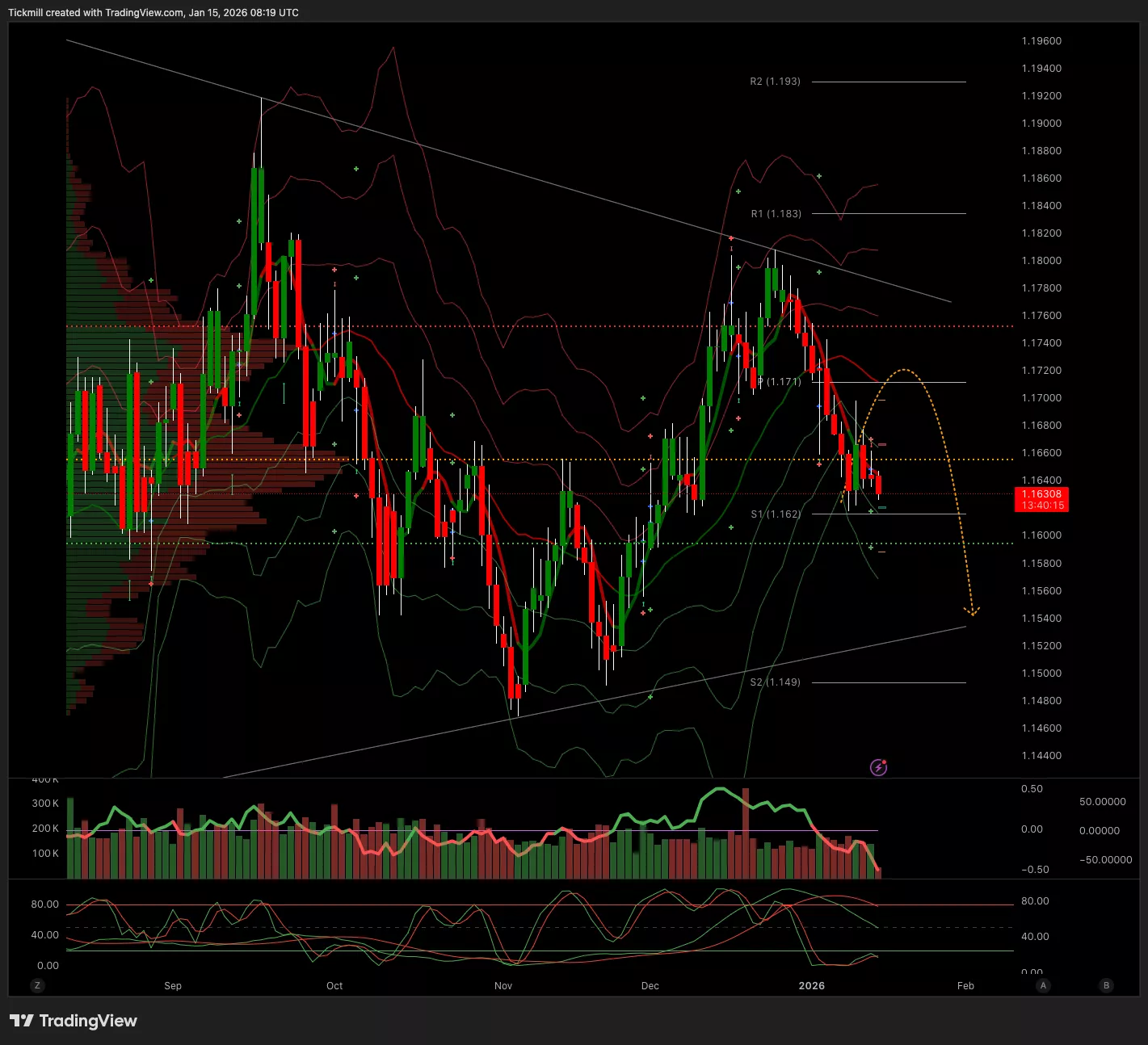The image size is (1148, 1045).
Task: Click the orange projection arrowhead
Action: point(973,611)
